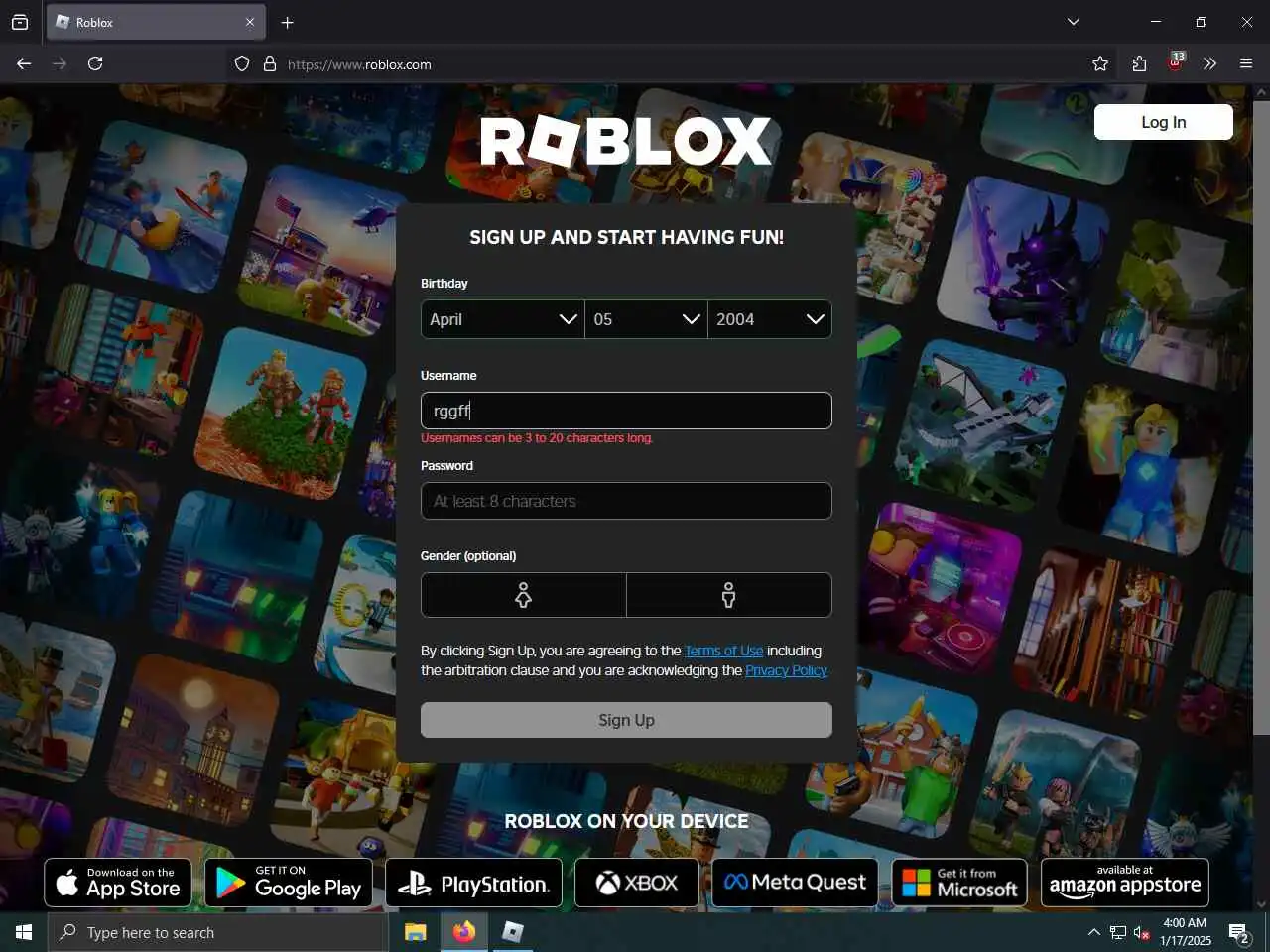Reload the current page
The width and height of the screenshot is (1270, 952).
click(95, 63)
